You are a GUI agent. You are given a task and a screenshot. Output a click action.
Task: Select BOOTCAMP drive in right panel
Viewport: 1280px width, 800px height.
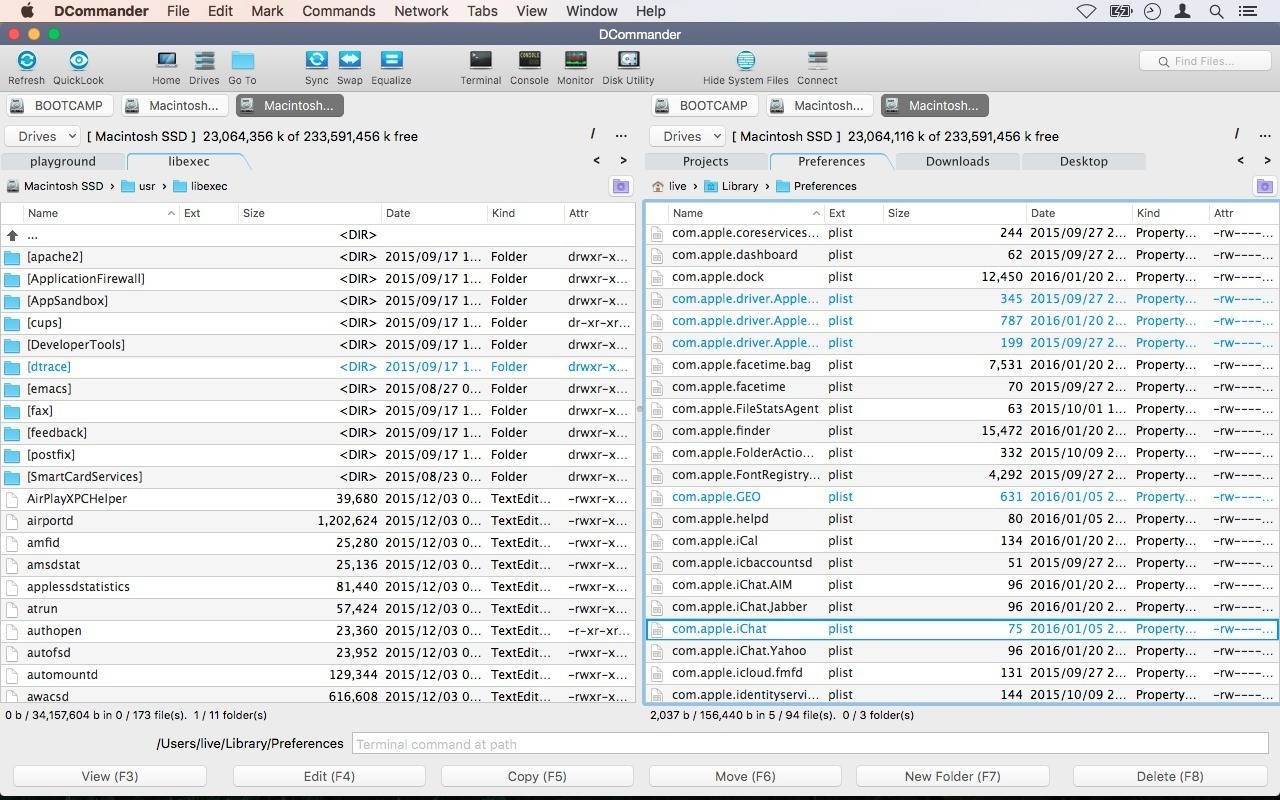pyautogui.click(x=704, y=105)
